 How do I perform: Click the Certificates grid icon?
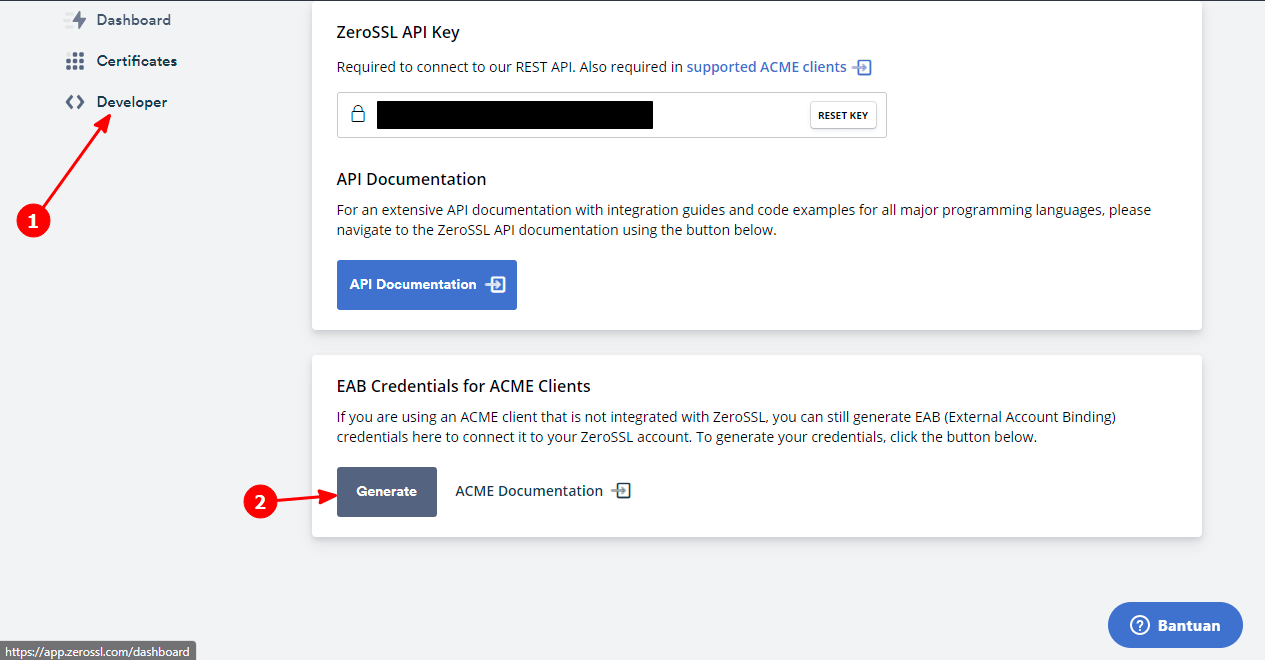click(75, 61)
